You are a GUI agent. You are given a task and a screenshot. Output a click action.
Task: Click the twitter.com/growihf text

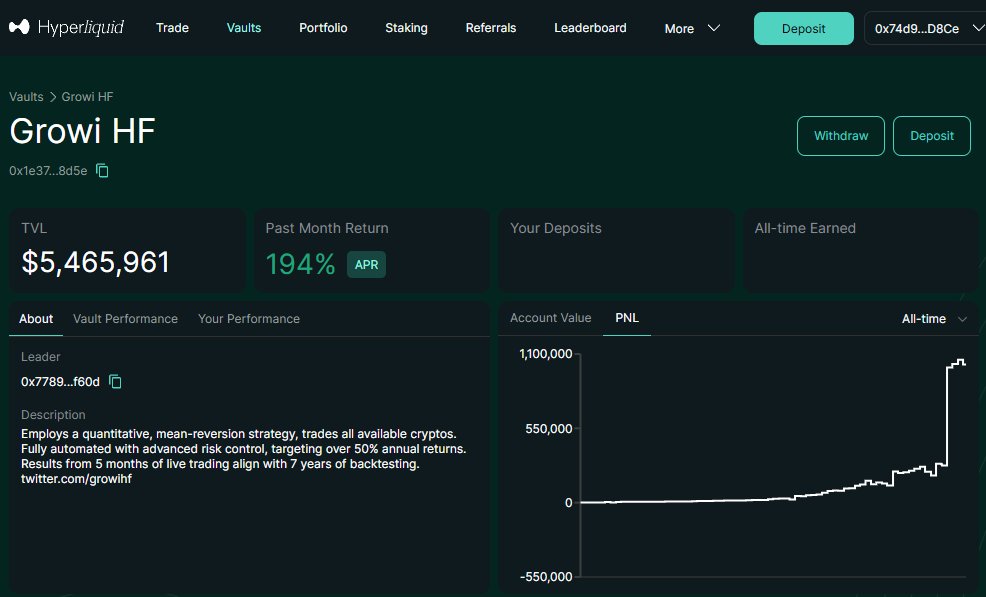(x=76, y=479)
